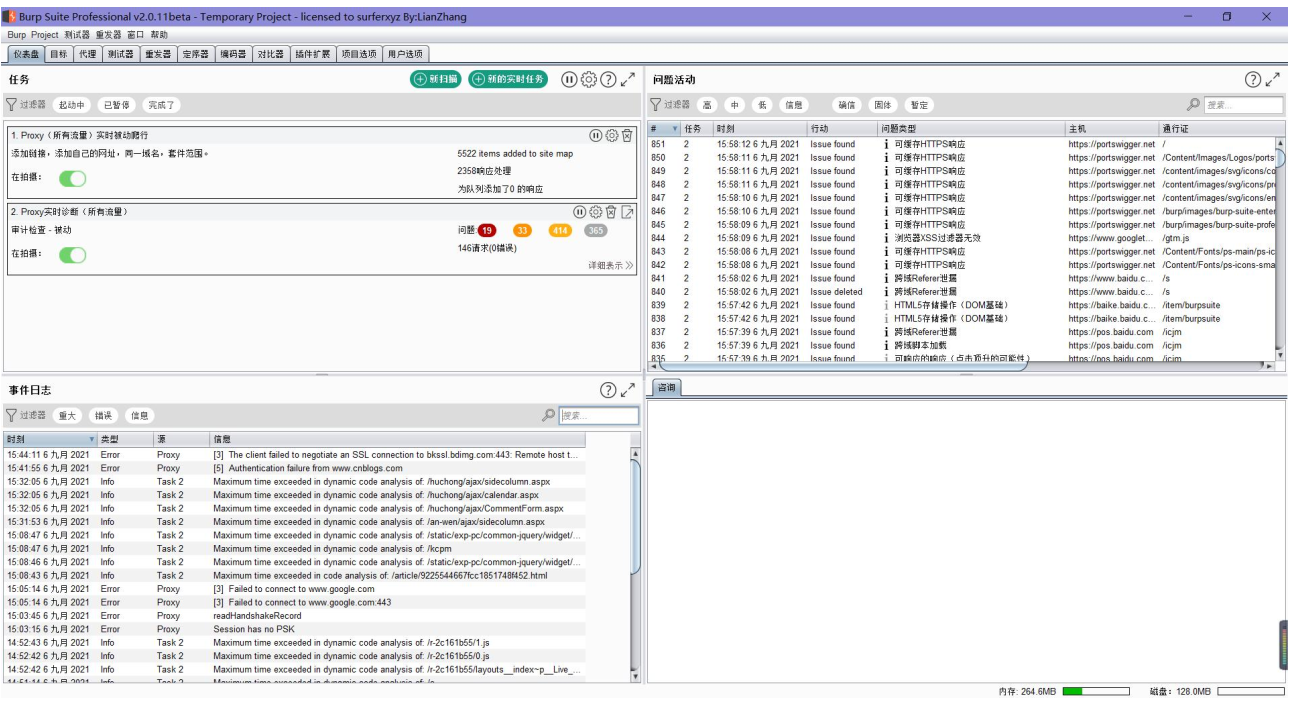Sort issues by the # column arrow
This screenshot has height=701, width=1291.
click(x=675, y=129)
